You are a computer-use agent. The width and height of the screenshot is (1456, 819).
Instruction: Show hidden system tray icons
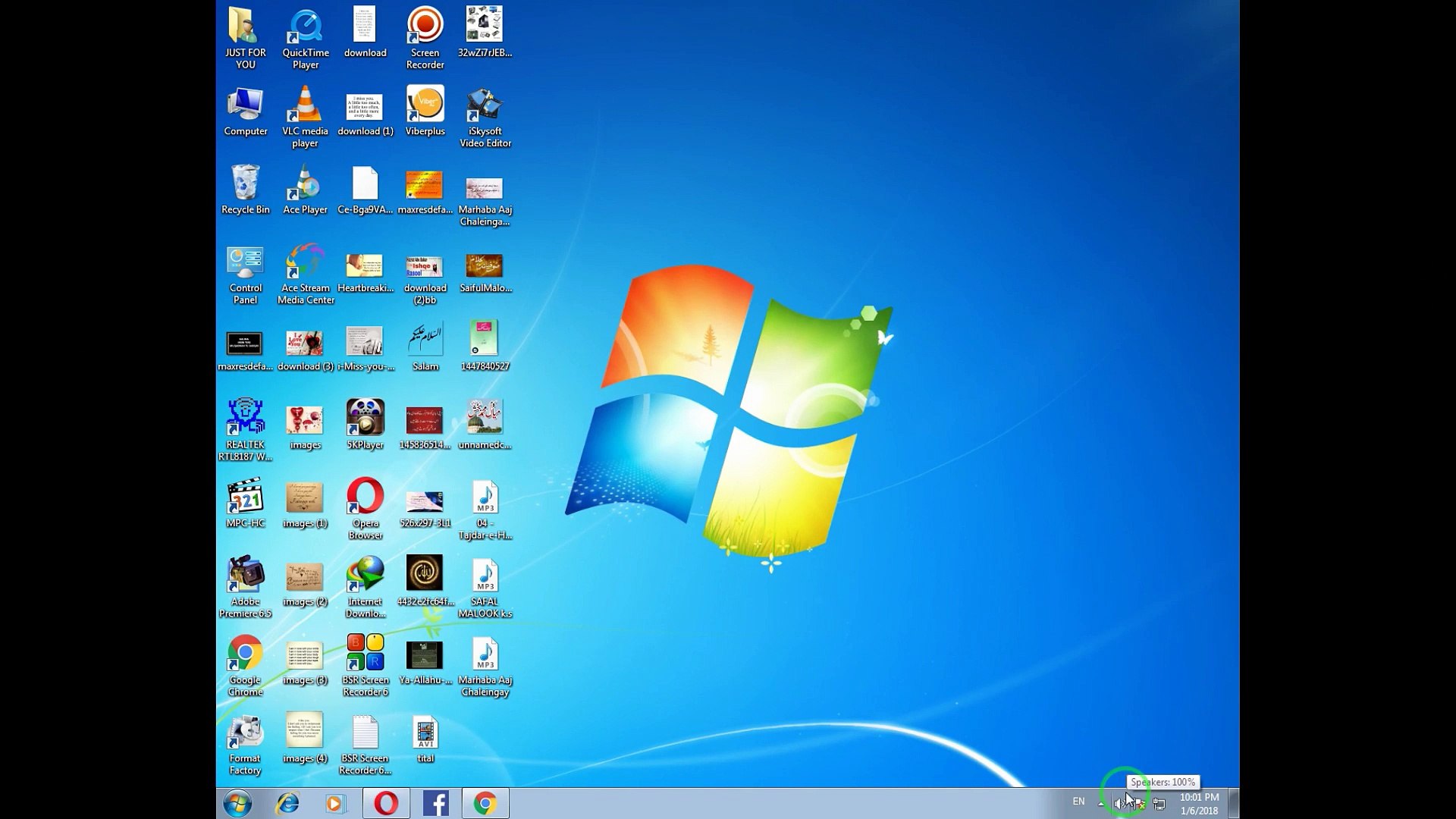coord(1101,803)
